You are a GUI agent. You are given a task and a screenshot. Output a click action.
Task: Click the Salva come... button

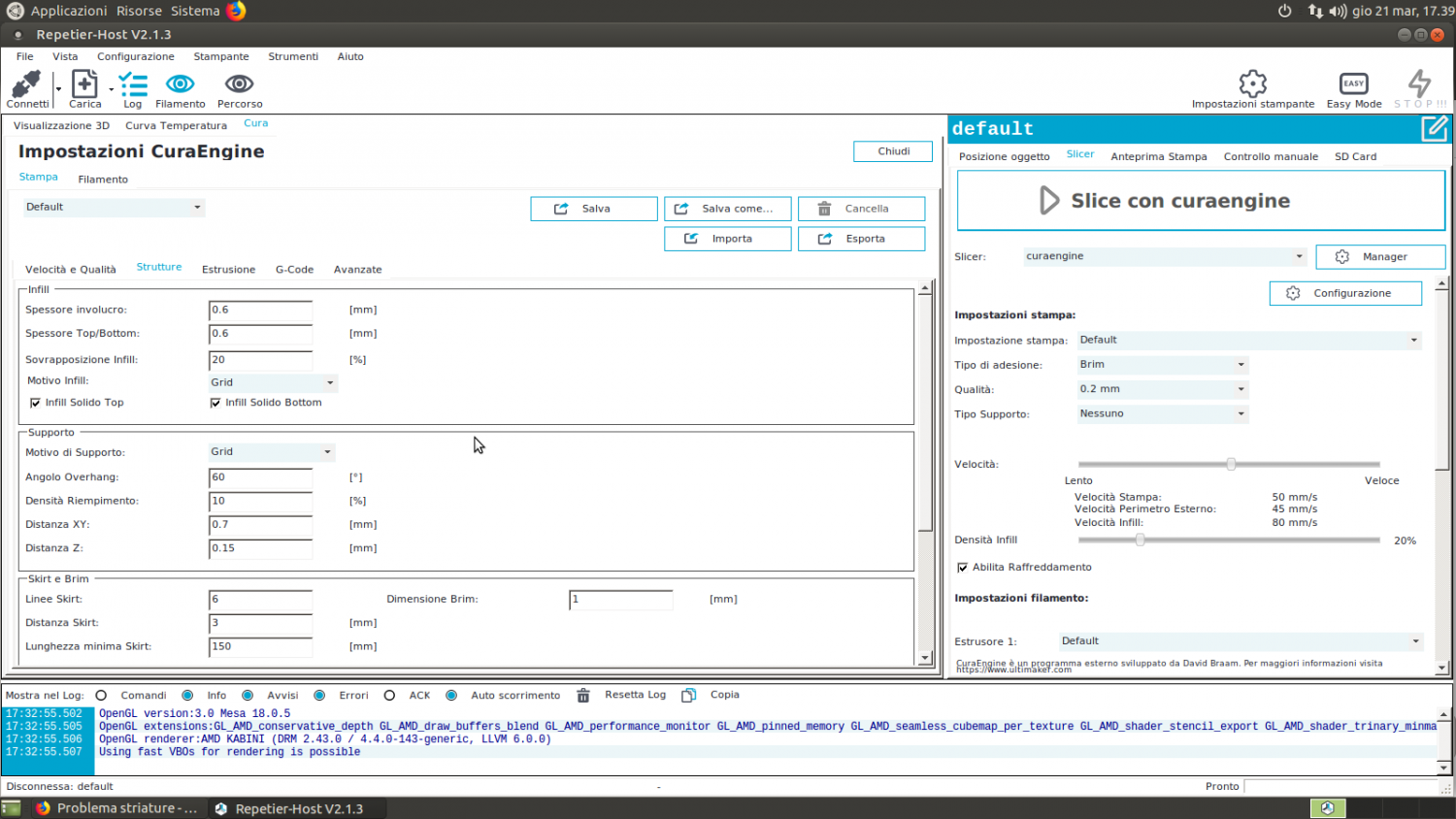click(727, 209)
